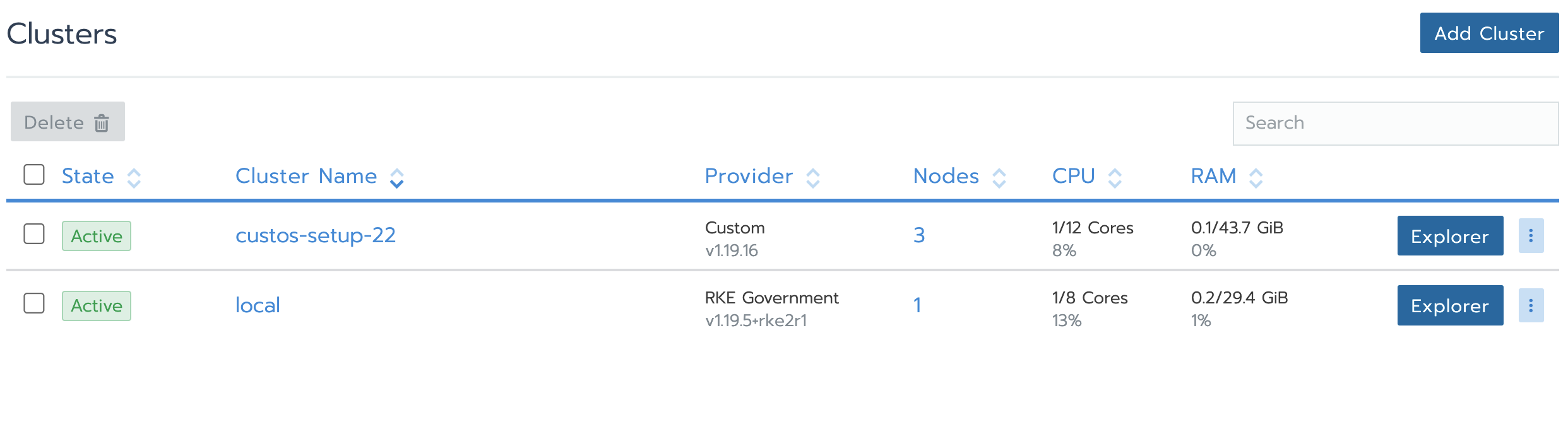The width and height of the screenshot is (1568, 434).
Task: Sort table by the RAM header
Action: pos(1213,176)
